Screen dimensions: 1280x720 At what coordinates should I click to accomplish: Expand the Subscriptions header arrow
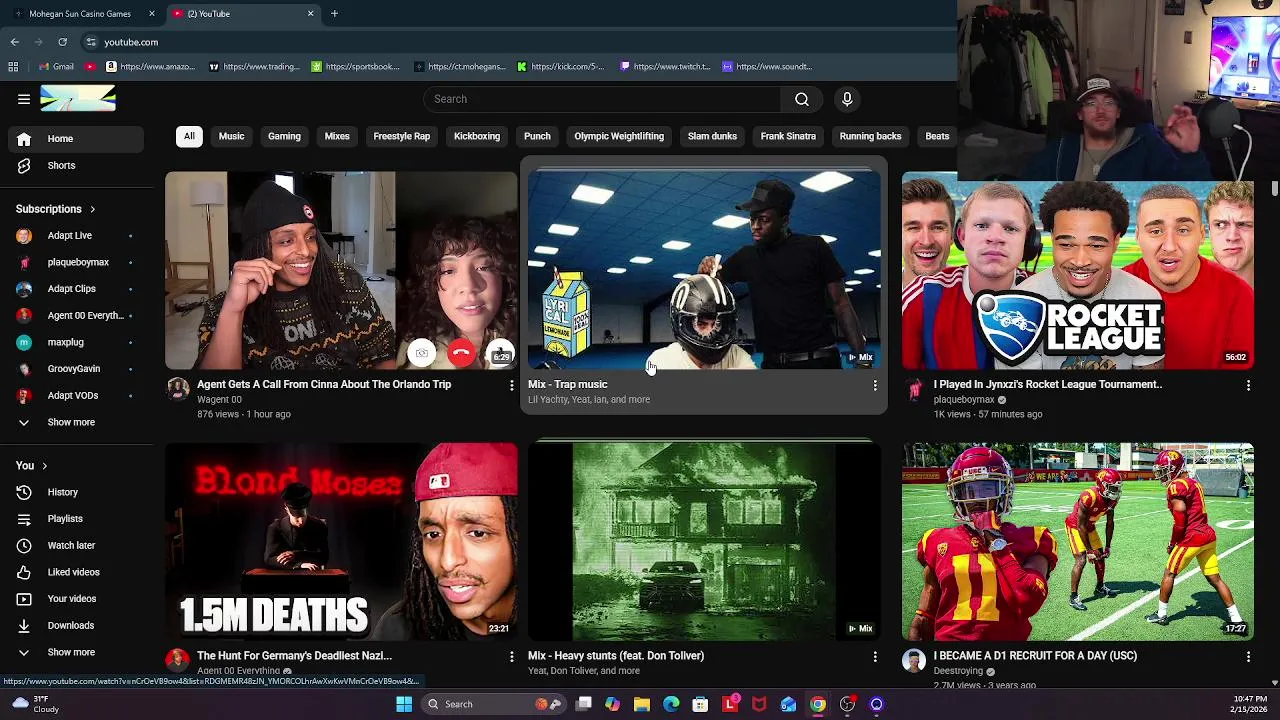click(92, 209)
